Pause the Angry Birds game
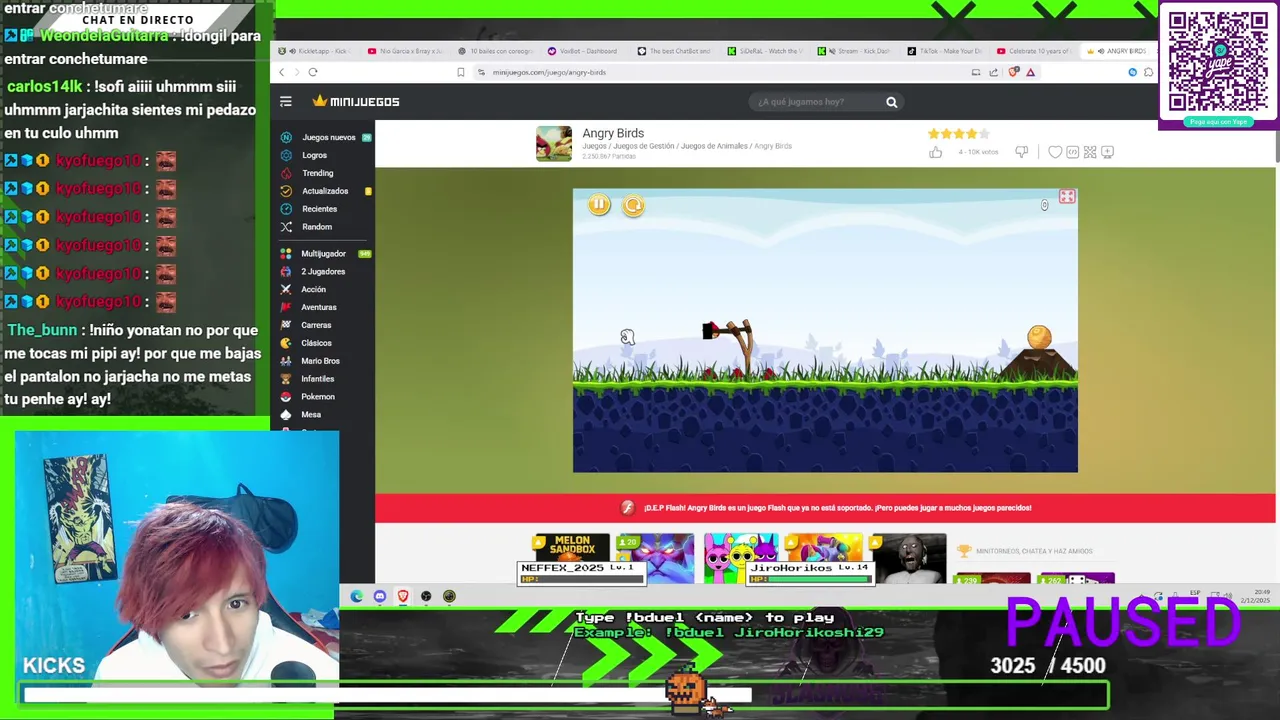 tap(599, 205)
